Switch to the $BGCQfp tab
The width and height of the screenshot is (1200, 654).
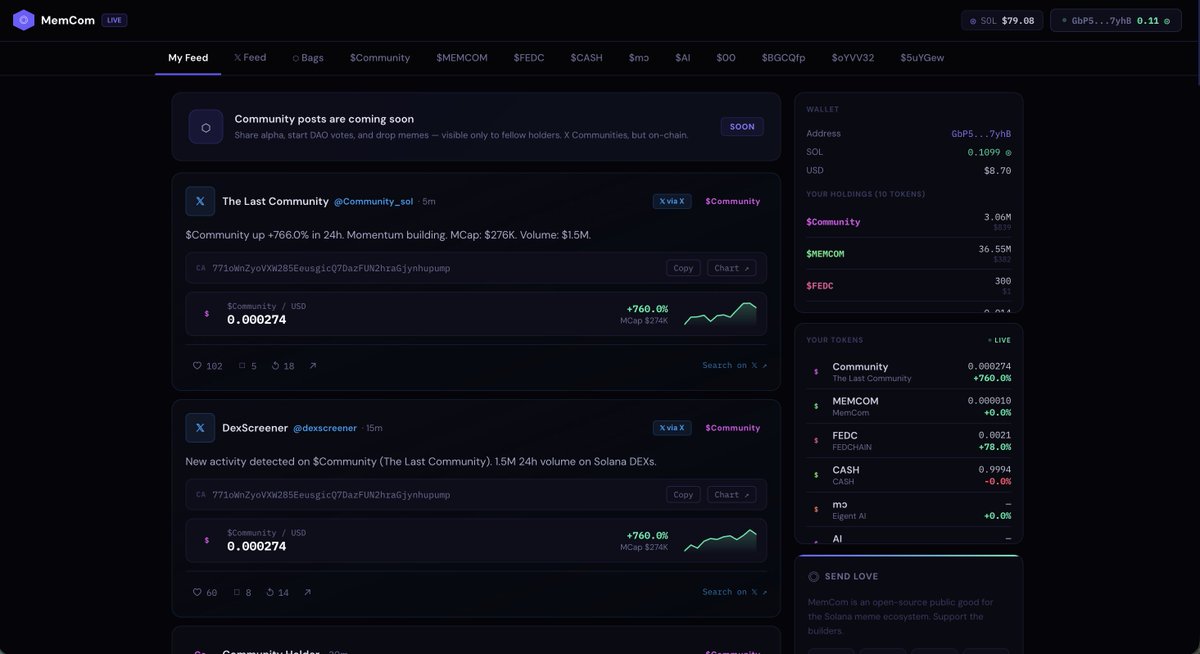pyautogui.click(x=783, y=58)
